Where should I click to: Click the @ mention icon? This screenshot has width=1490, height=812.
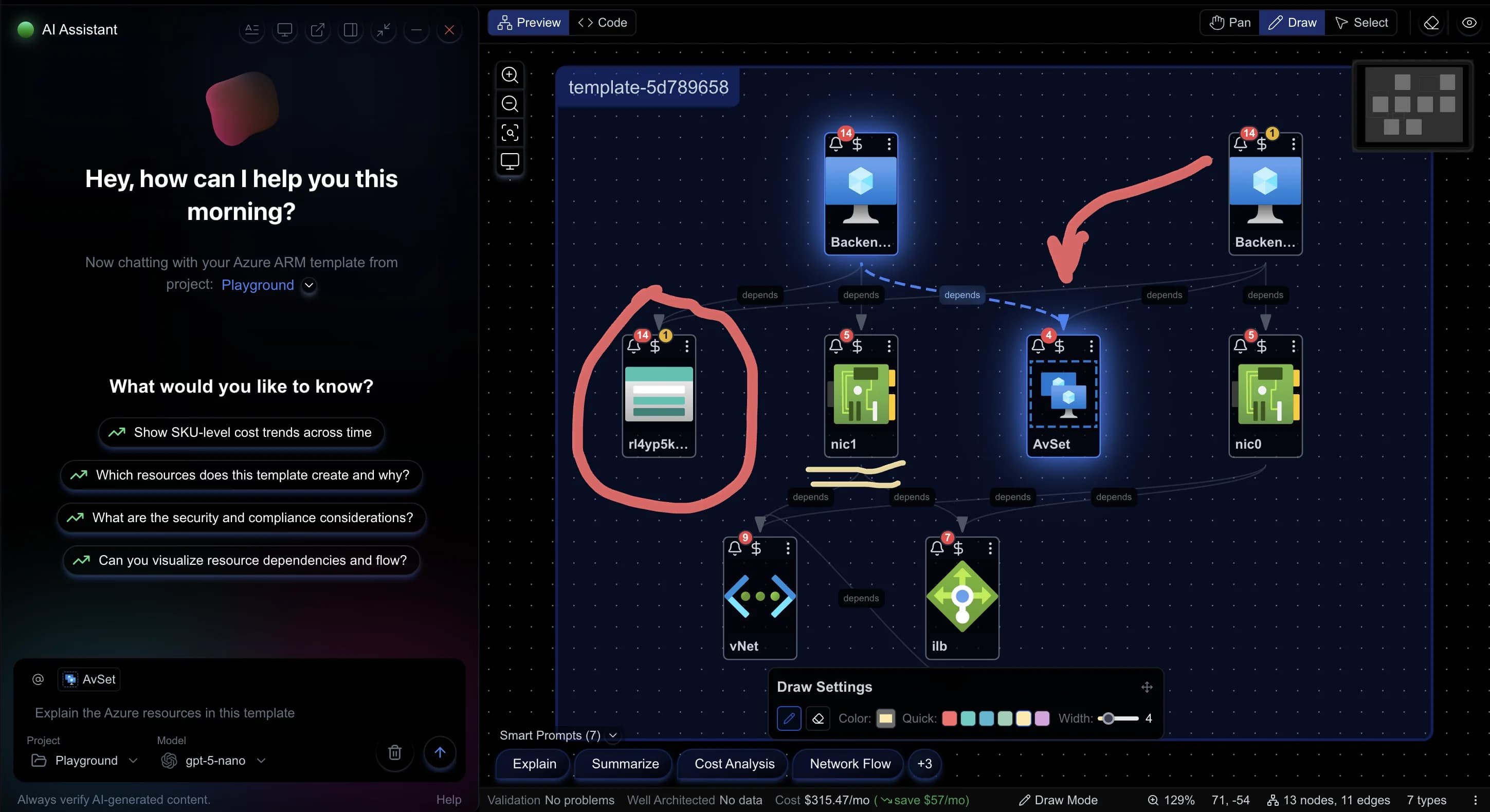click(38, 679)
